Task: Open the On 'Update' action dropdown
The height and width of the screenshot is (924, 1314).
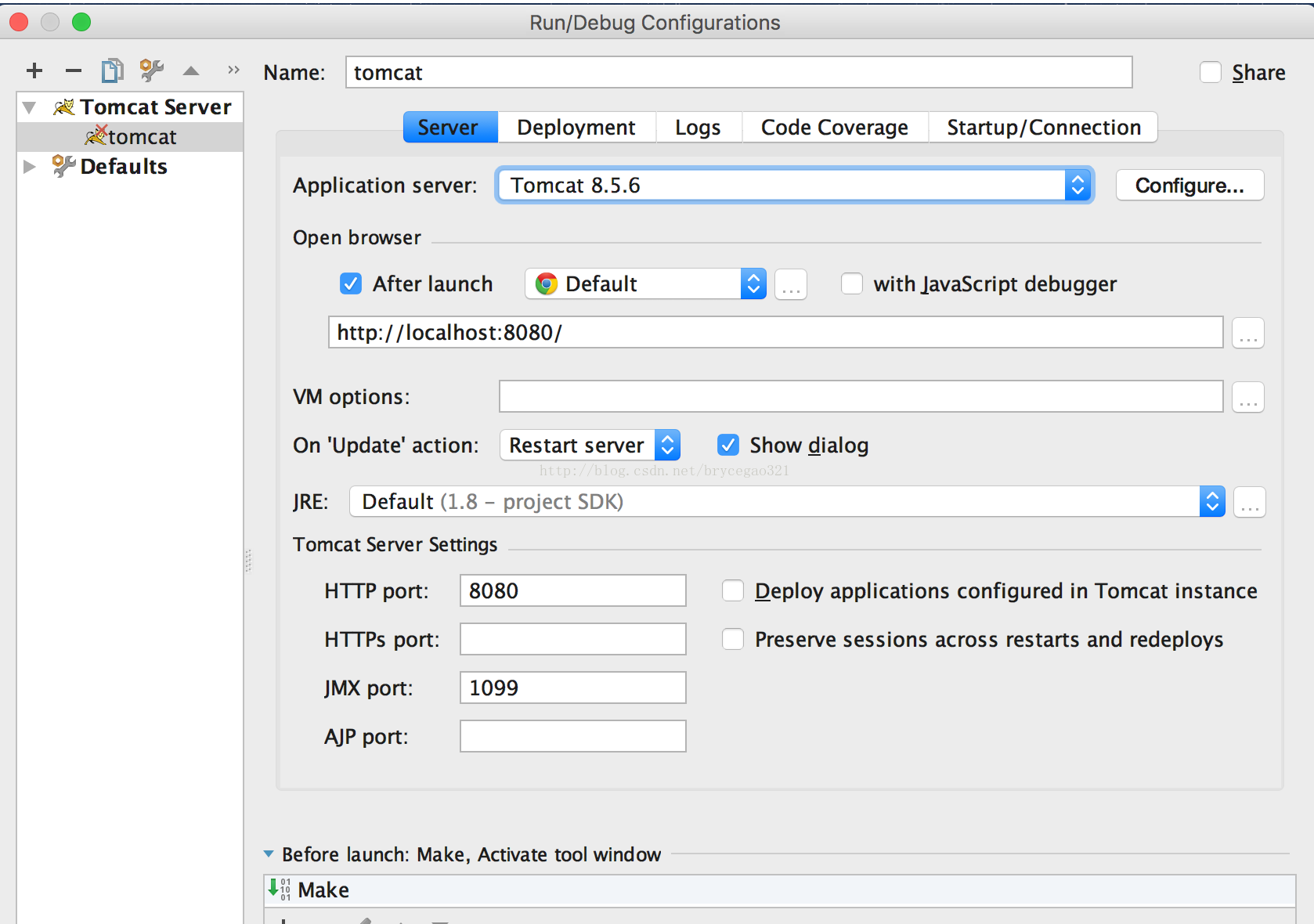Action: (590, 445)
